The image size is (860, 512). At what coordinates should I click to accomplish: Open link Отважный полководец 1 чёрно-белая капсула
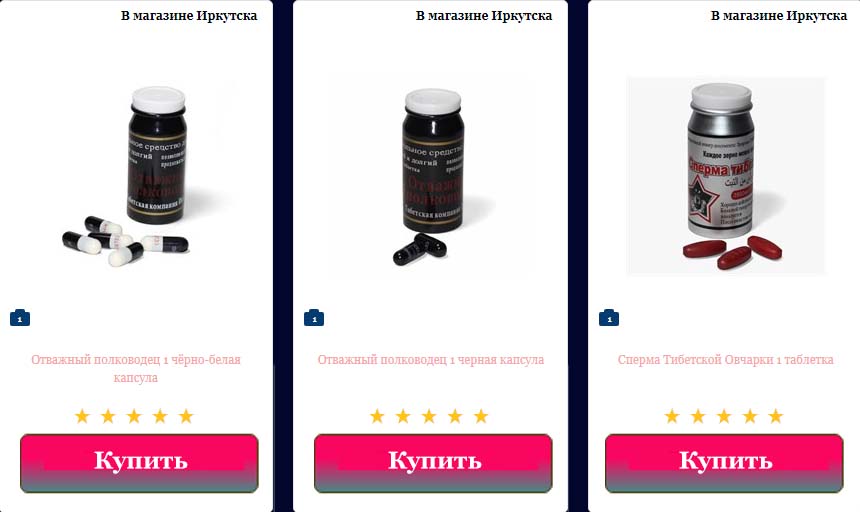(x=135, y=368)
